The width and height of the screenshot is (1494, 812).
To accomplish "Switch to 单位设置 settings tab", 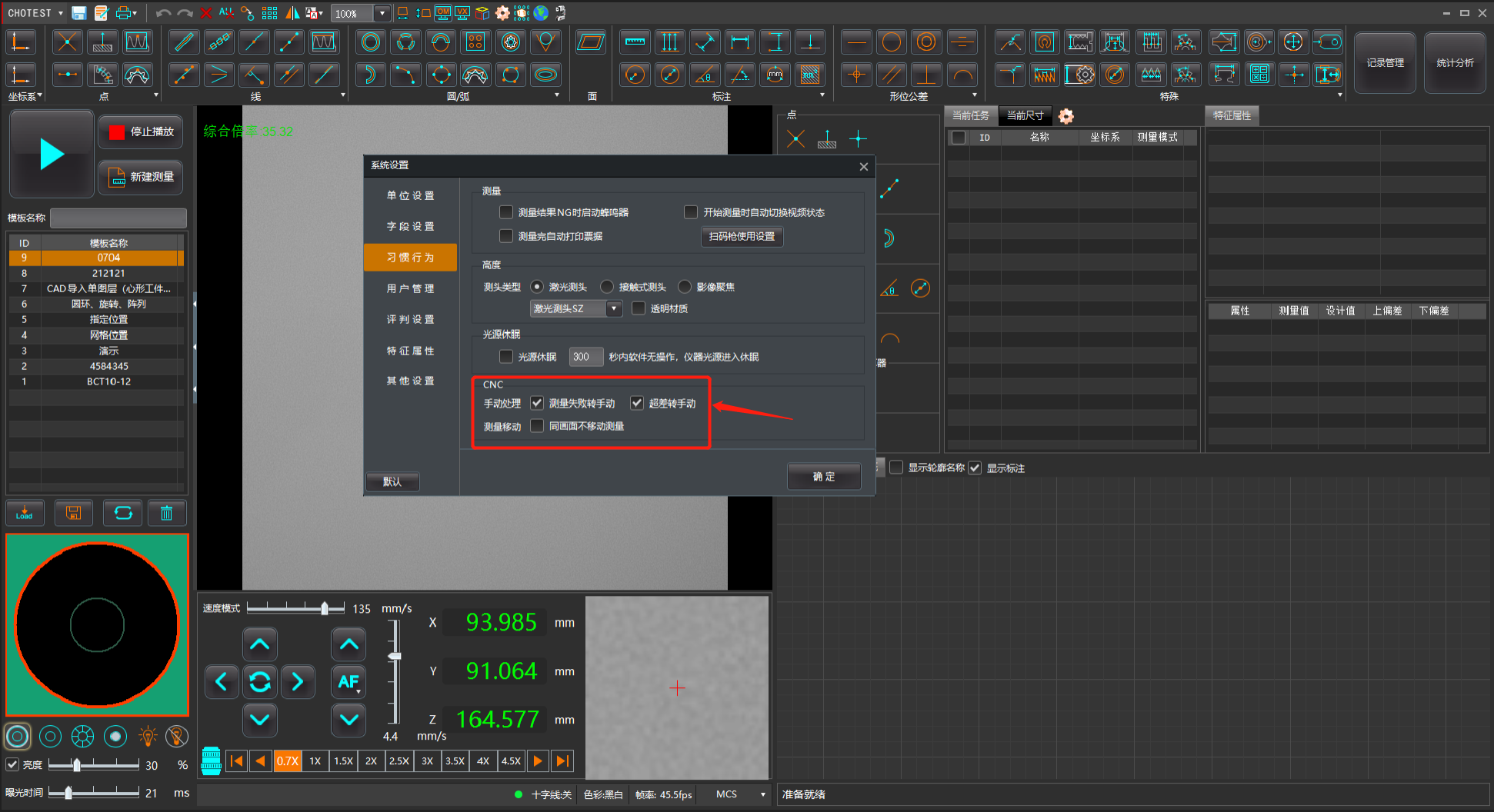I will 411,195.
